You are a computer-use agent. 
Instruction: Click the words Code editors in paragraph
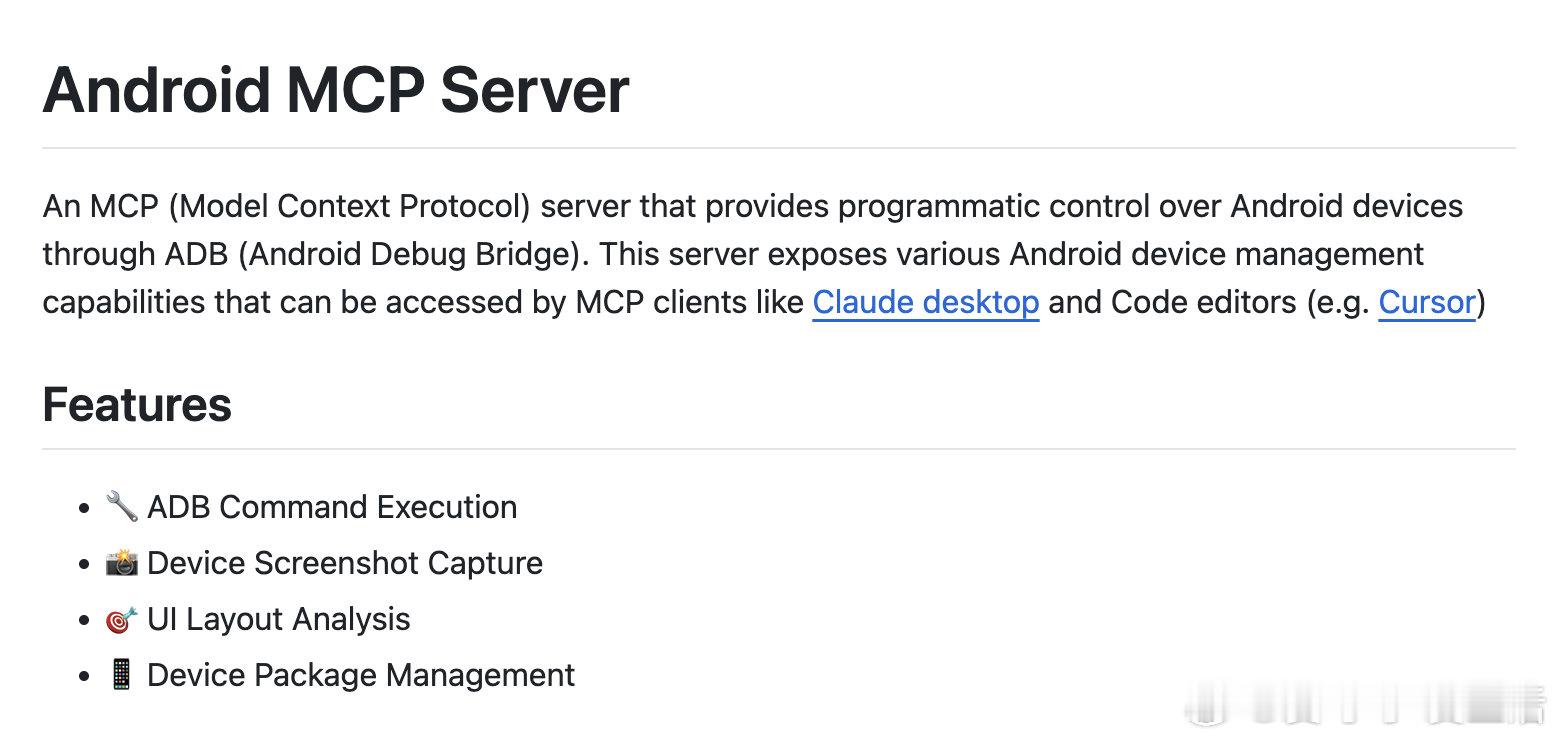(1204, 302)
